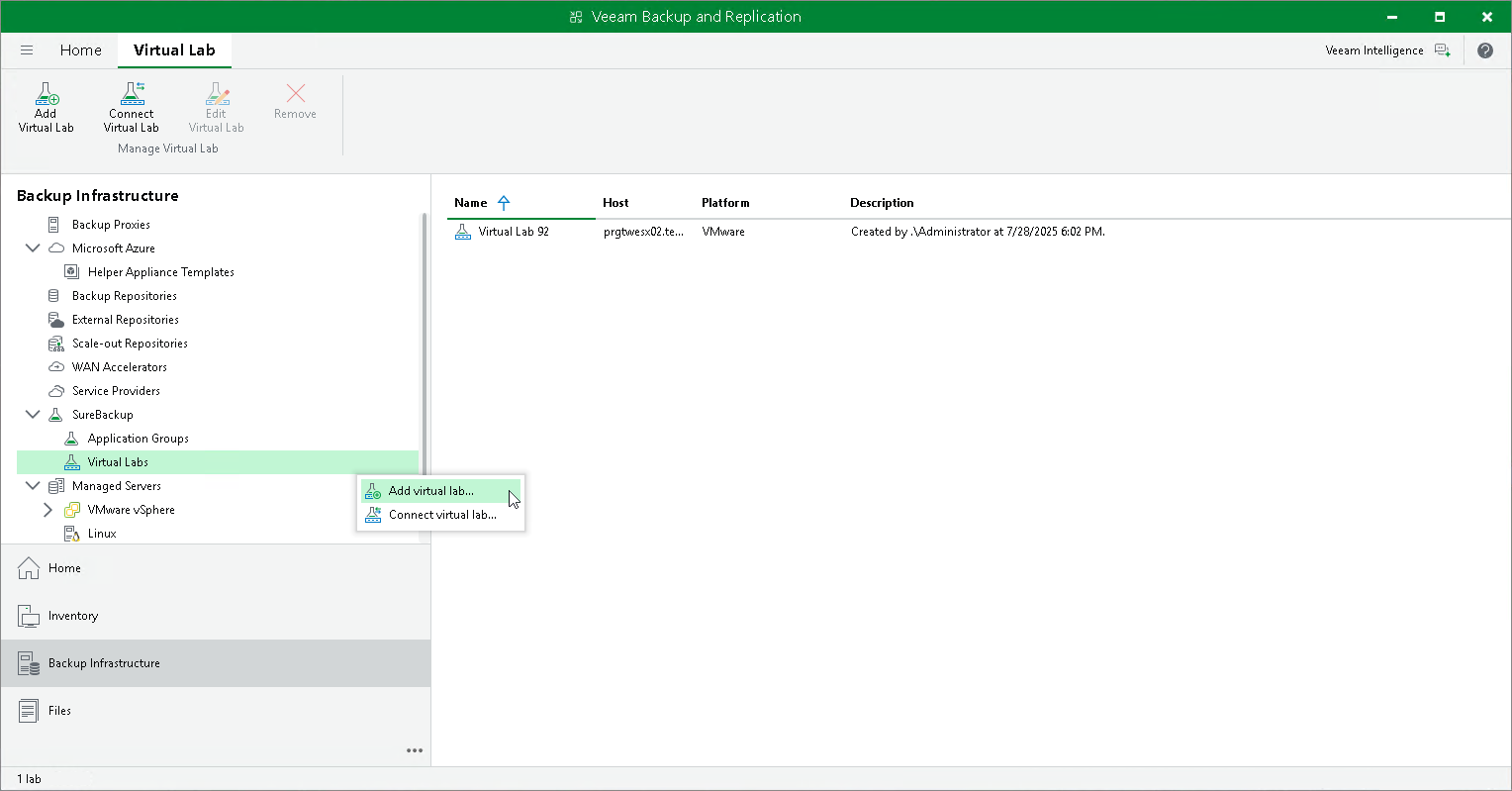This screenshot has width=1512, height=791.
Task: Click the Add Virtual Lab ribbon icon
Action: 47,94
